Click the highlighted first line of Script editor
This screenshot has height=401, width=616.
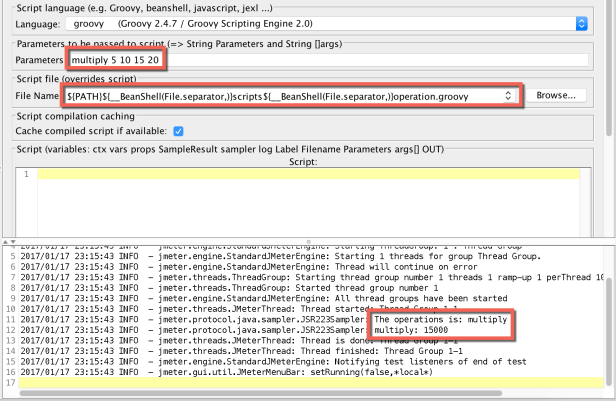[300, 175]
